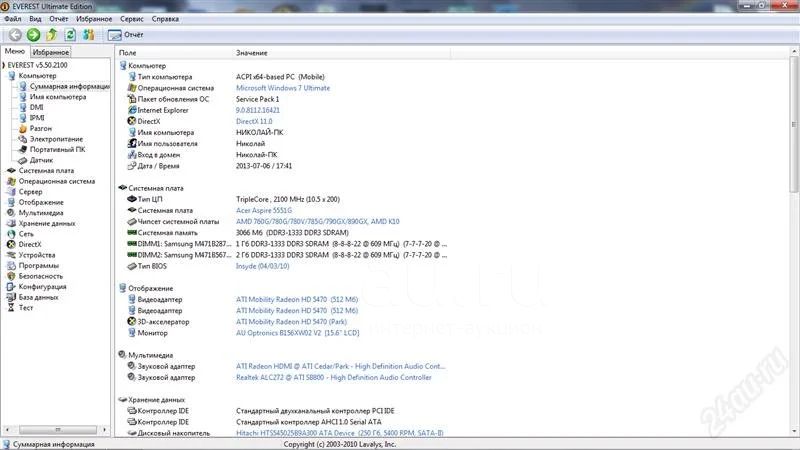
Task: Open the Сервис menu
Action: point(132,19)
